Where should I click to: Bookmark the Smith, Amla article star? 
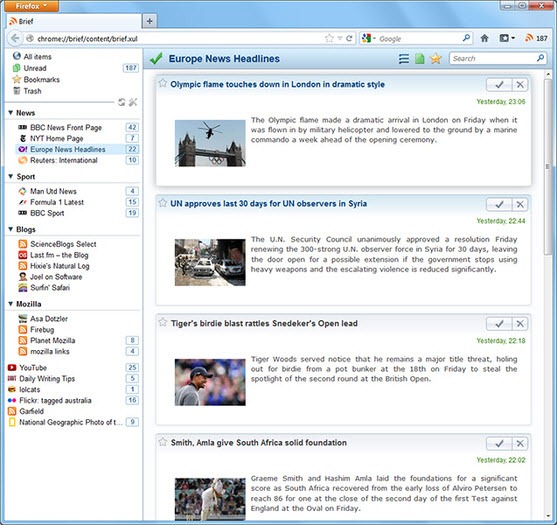pos(163,442)
